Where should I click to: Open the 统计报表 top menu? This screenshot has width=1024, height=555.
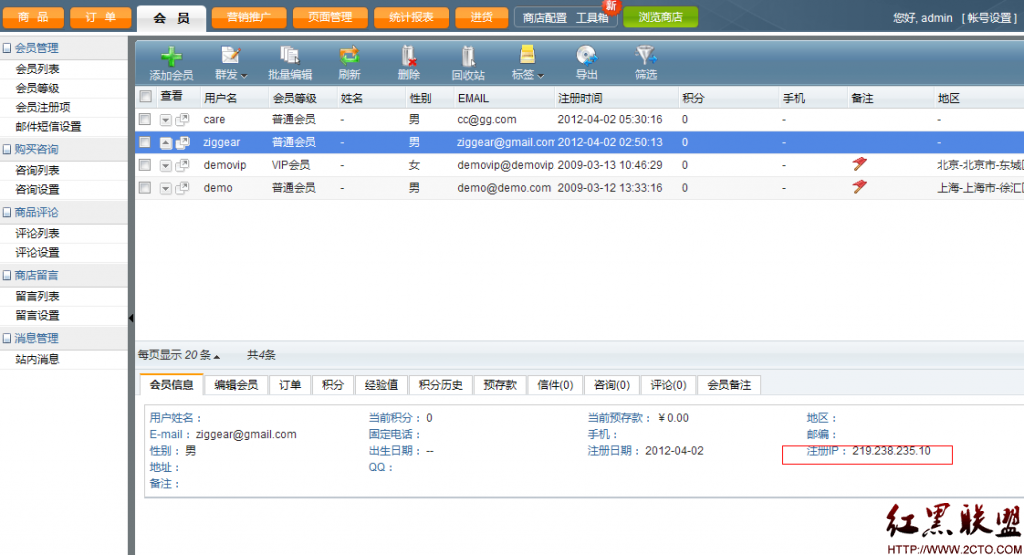pos(411,18)
